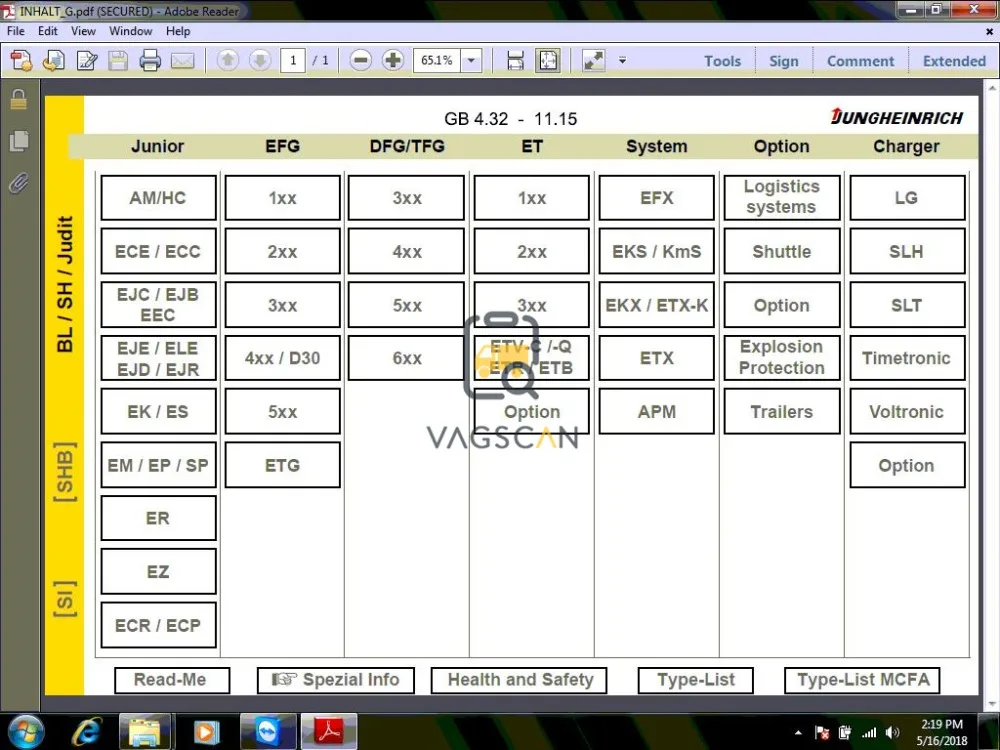Screen dimensions: 1000x750
Task: Open Internet Explorer from taskbar
Action: (x=87, y=732)
